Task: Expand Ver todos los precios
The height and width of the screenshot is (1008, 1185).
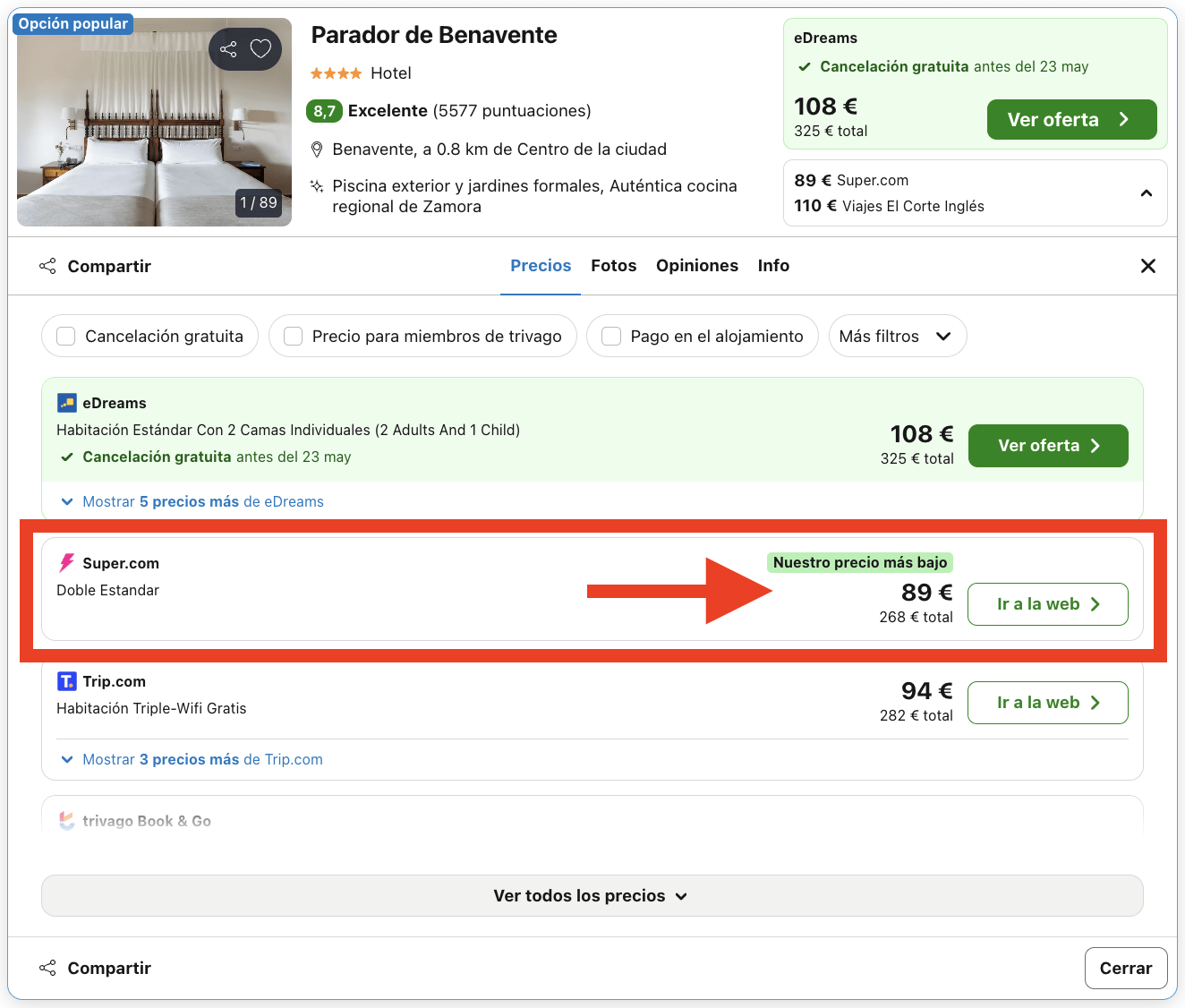Action: 591,895
